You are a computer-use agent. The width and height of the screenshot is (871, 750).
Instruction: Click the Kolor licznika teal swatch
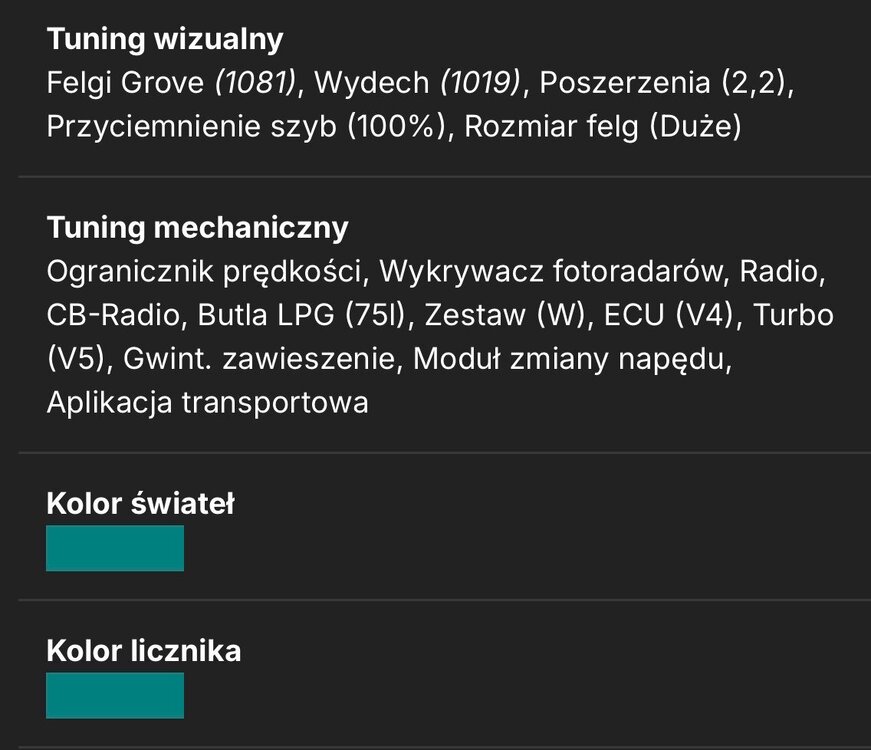pos(115,695)
